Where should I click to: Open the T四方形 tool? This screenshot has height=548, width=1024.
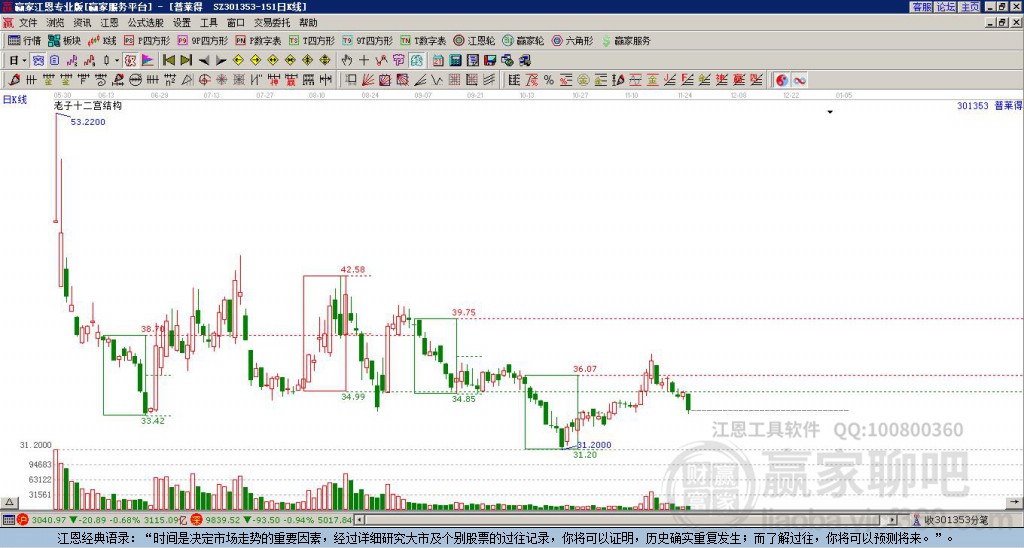click(x=312, y=40)
